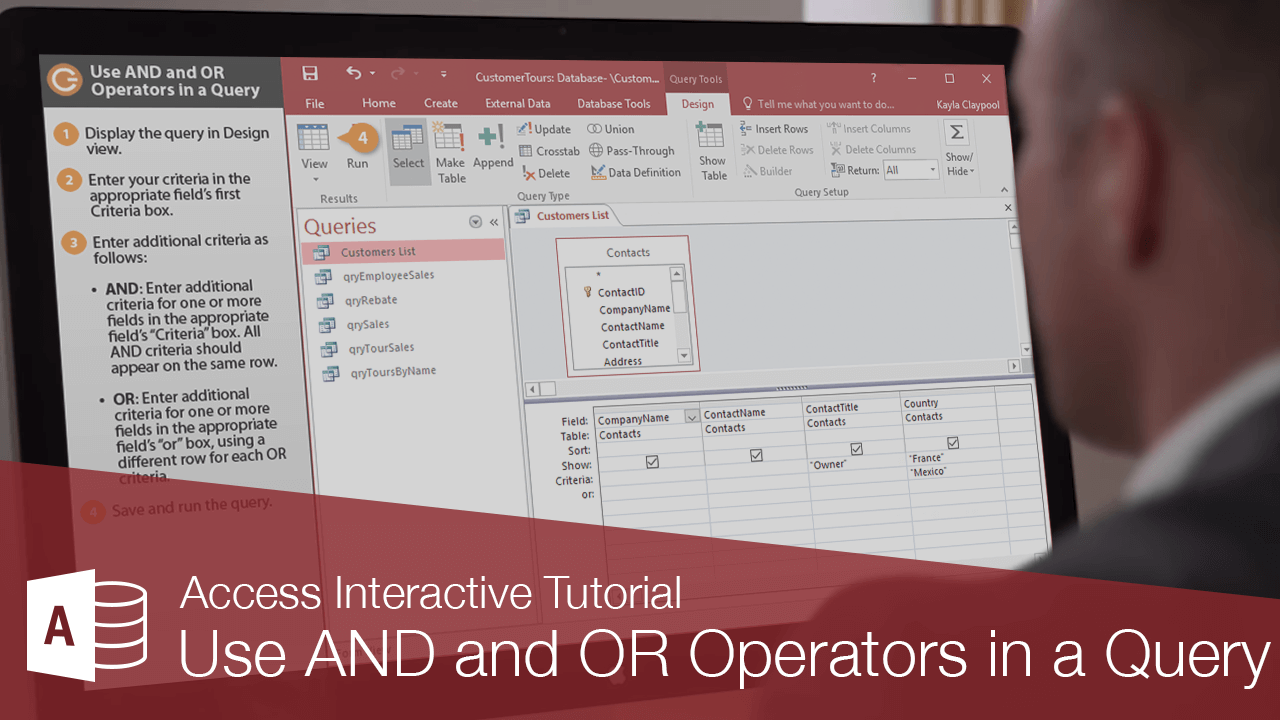Click the Append query type icon

[492, 148]
